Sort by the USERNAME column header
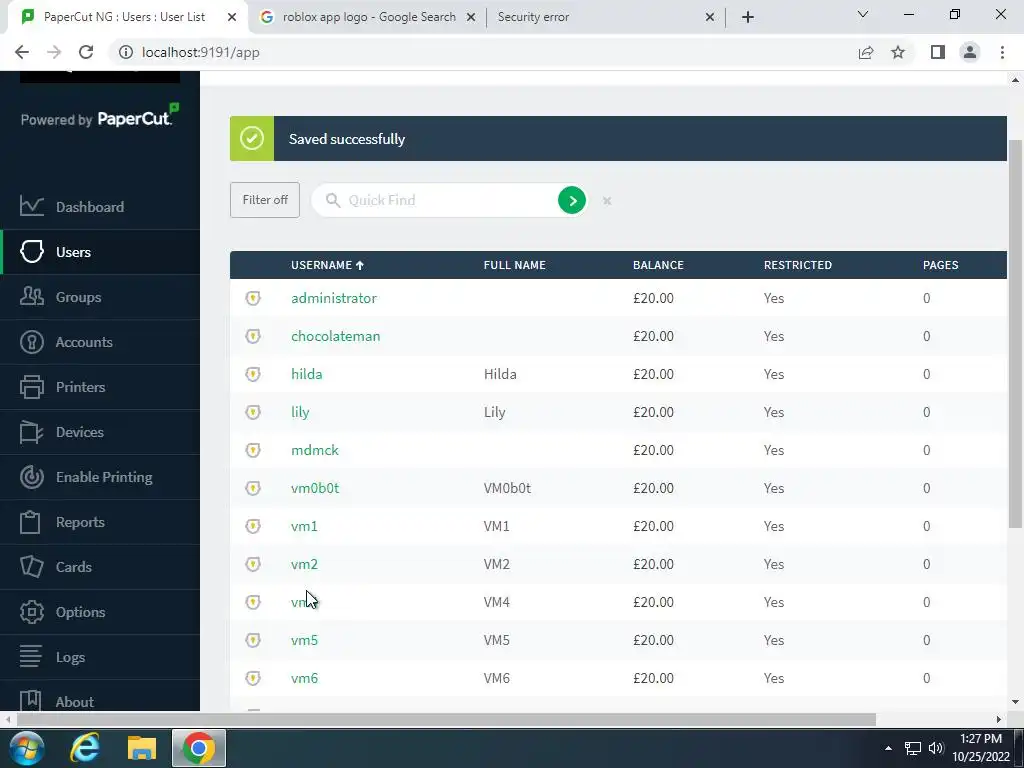The width and height of the screenshot is (1024, 768). pyautogui.click(x=327, y=264)
